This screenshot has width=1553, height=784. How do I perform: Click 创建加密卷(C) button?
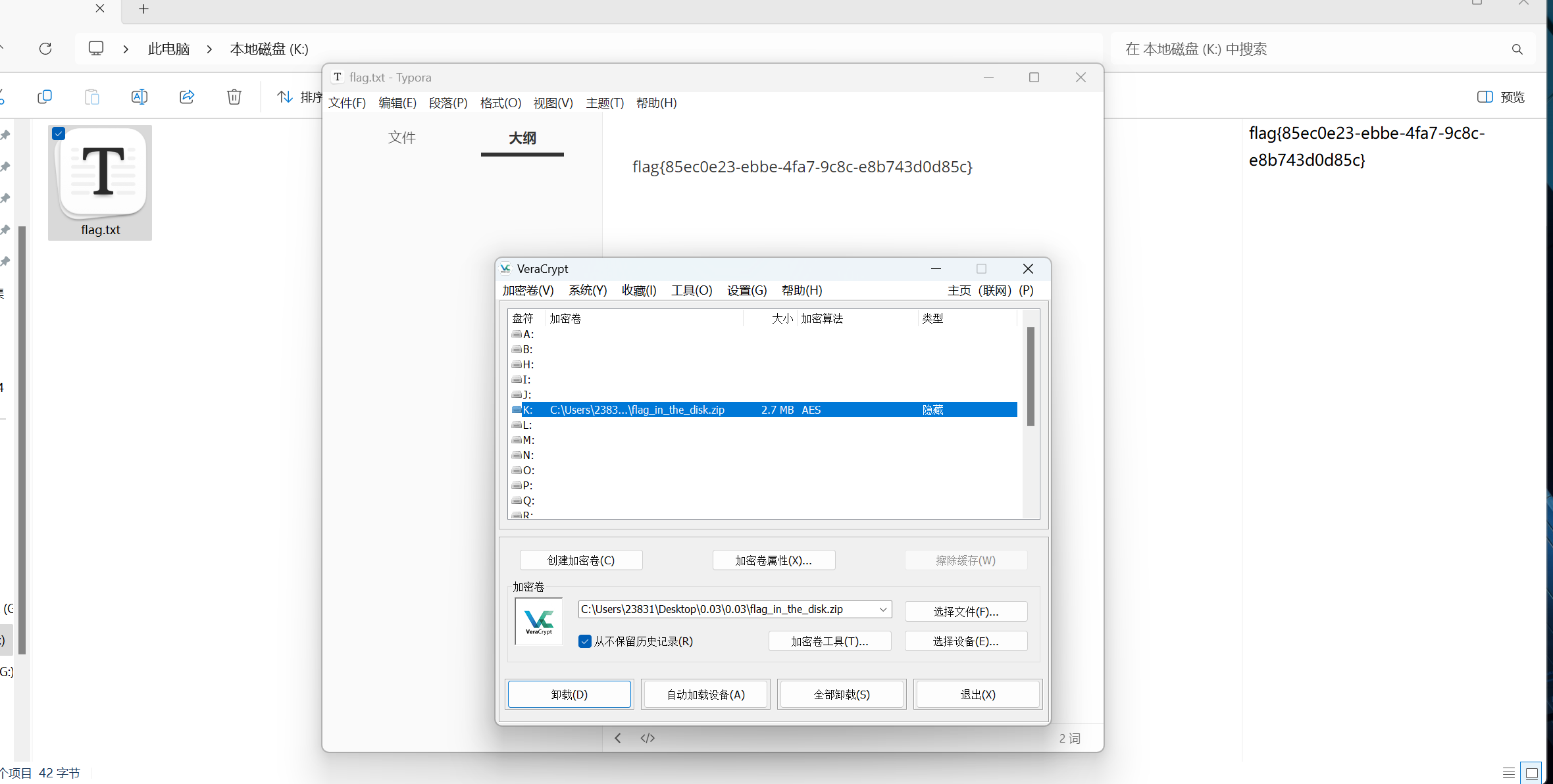581,560
